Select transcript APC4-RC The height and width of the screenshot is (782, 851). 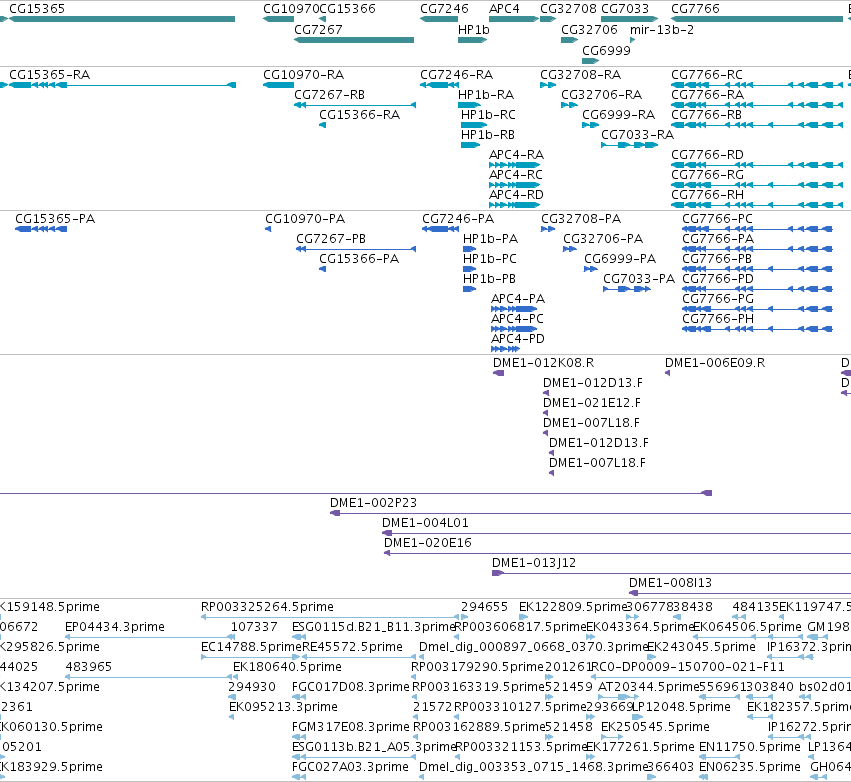(515, 185)
